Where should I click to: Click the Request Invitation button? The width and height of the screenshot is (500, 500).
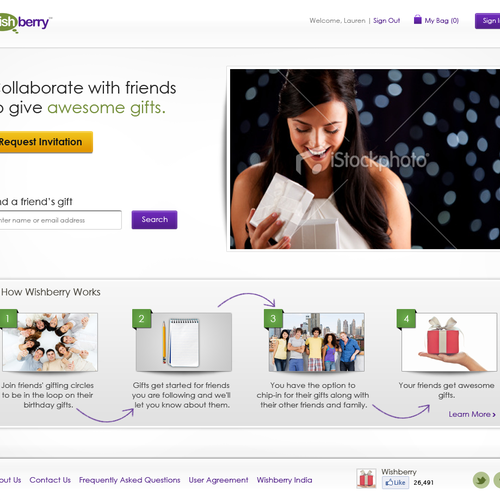45,142
